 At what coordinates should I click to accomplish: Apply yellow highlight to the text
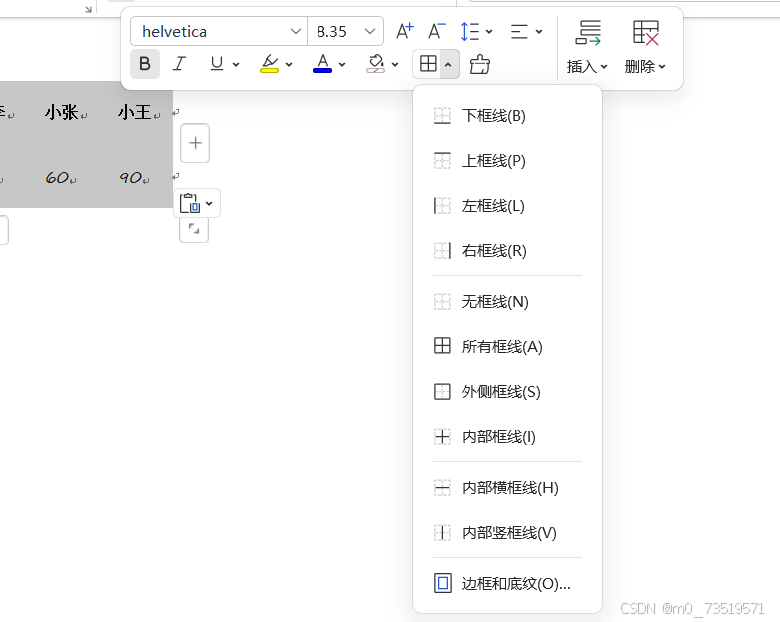[x=270, y=64]
